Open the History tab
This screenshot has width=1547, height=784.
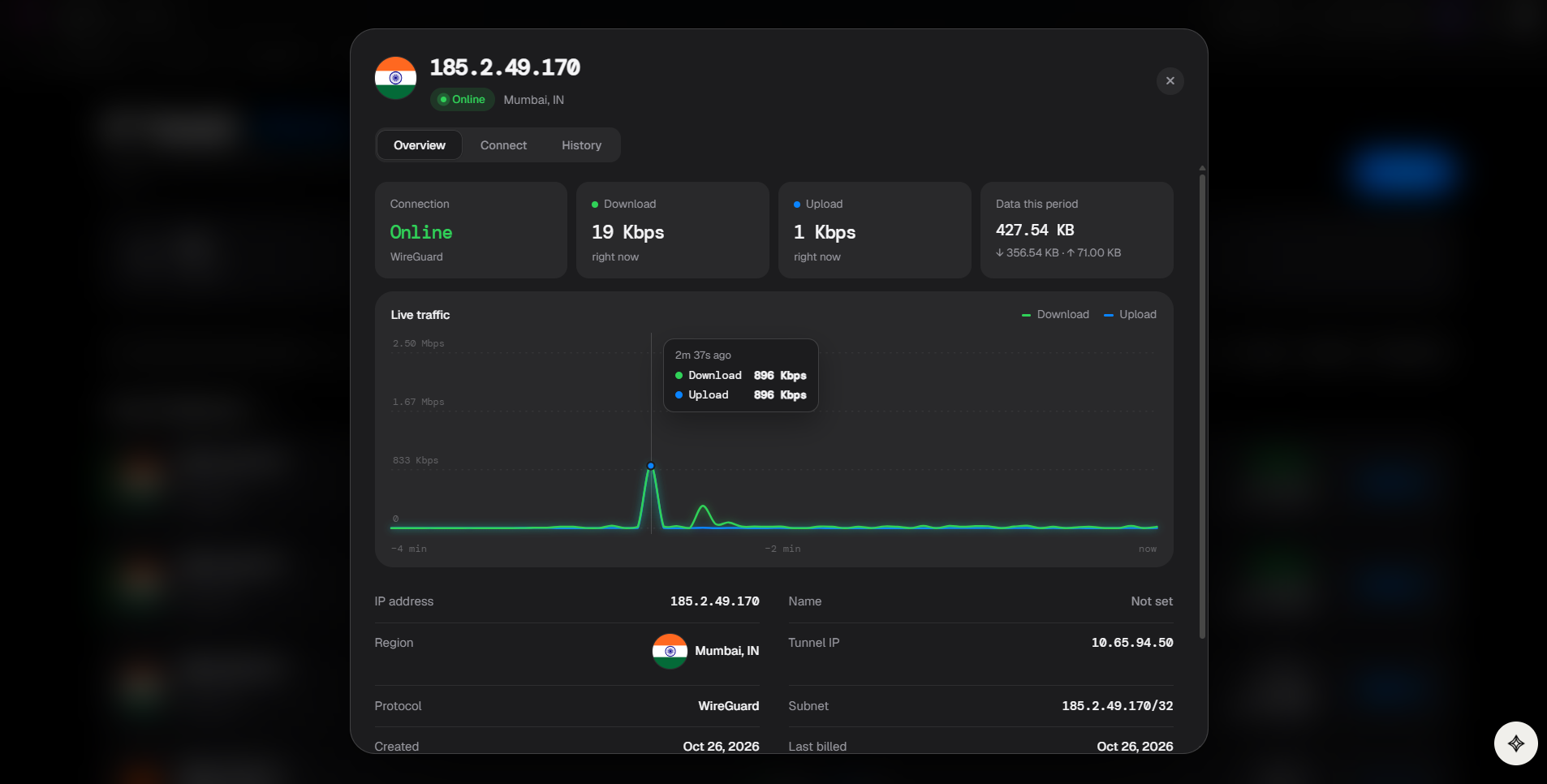tap(581, 145)
